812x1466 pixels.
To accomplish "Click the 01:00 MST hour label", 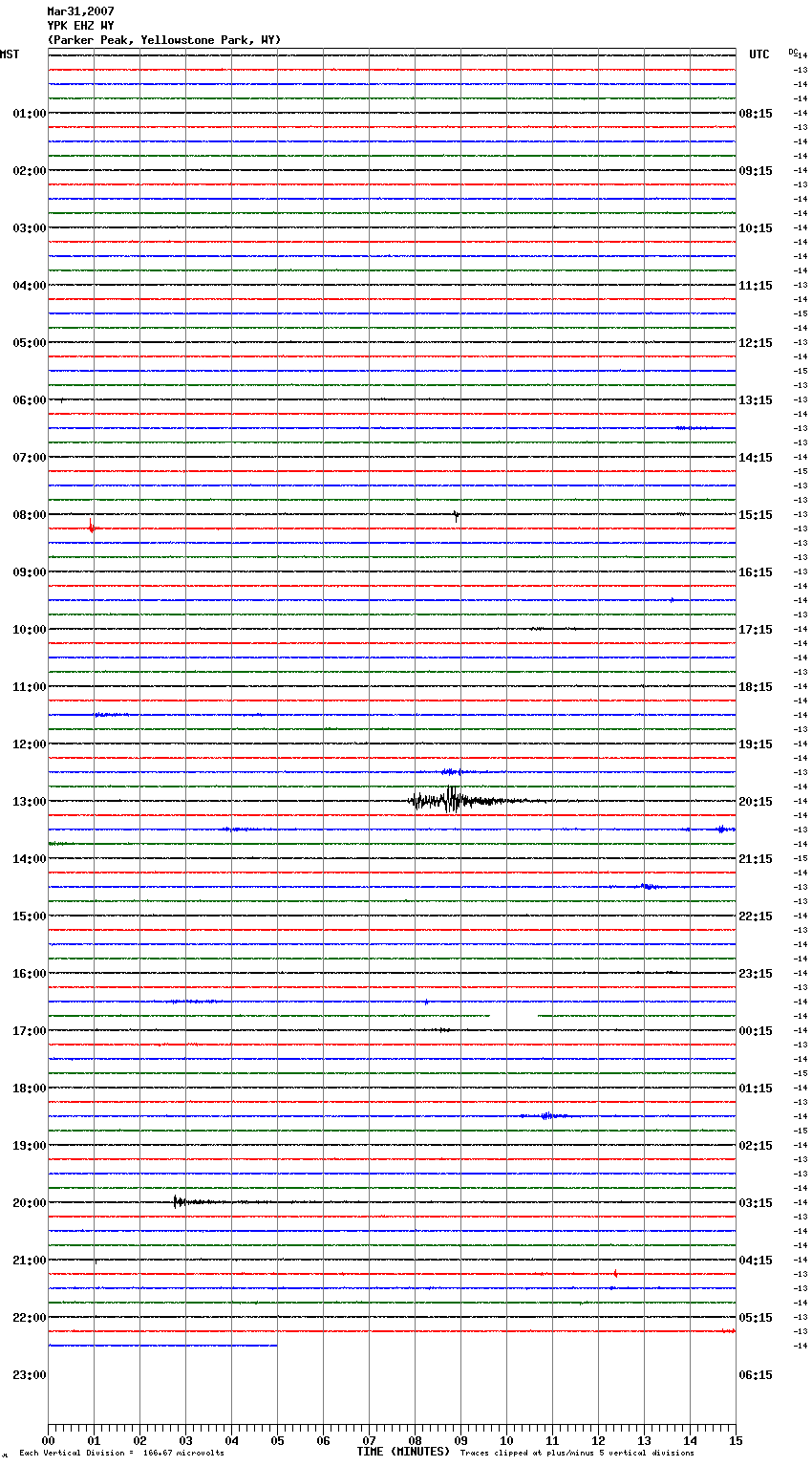I will point(29,114).
